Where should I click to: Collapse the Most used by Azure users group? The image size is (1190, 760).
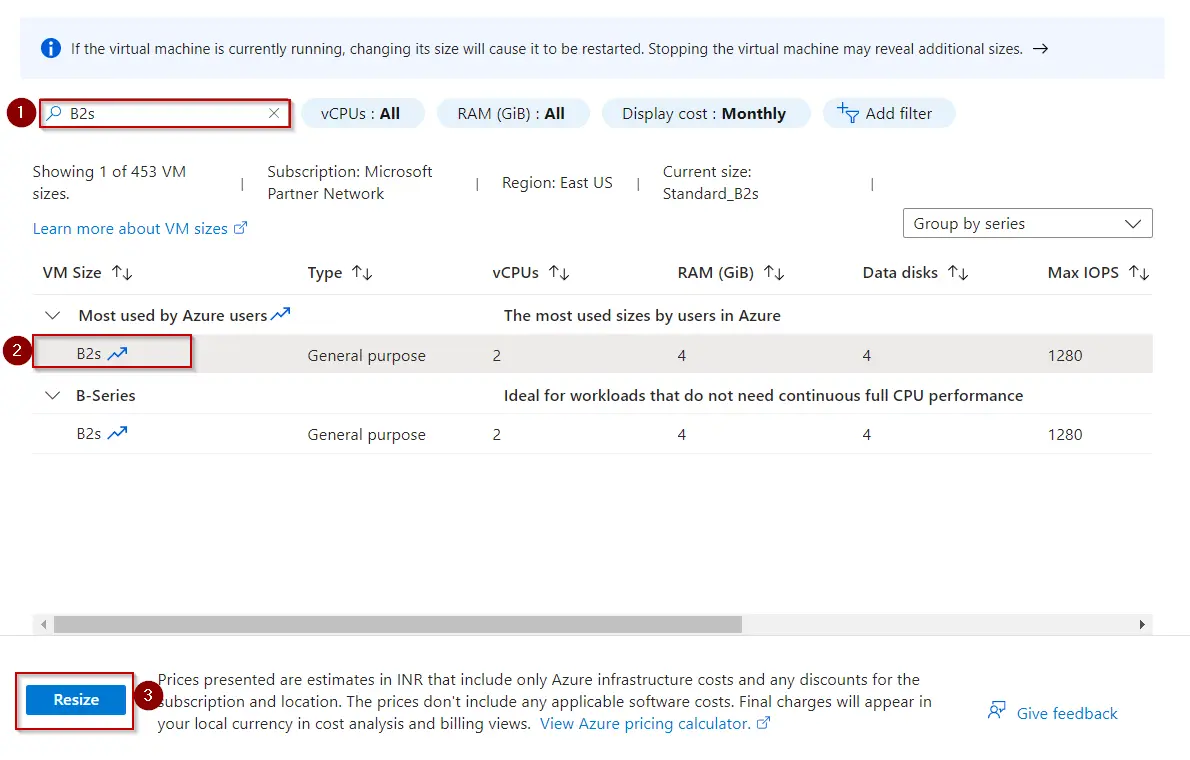[53, 316]
